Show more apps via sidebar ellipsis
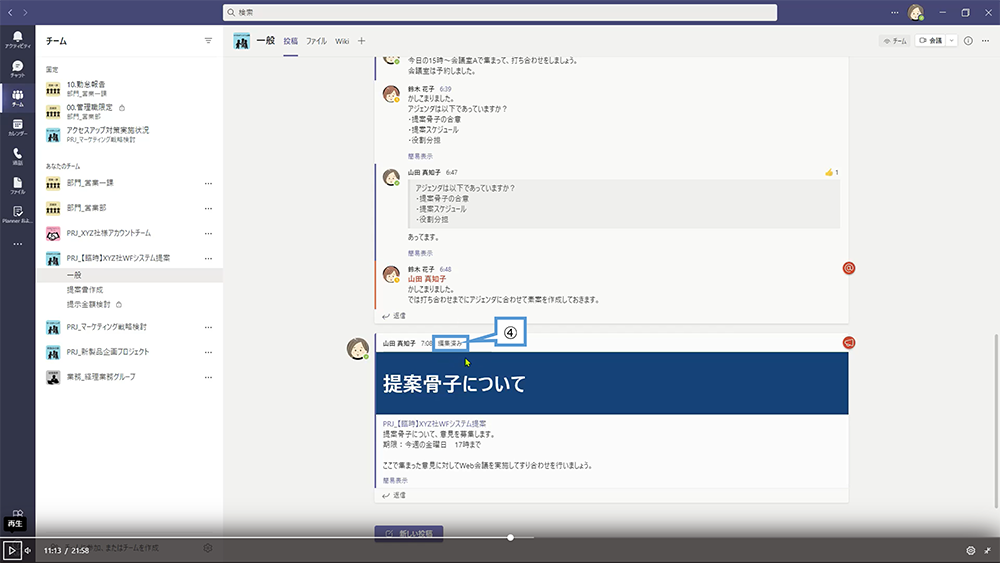1000x563 pixels. (x=17, y=244)
